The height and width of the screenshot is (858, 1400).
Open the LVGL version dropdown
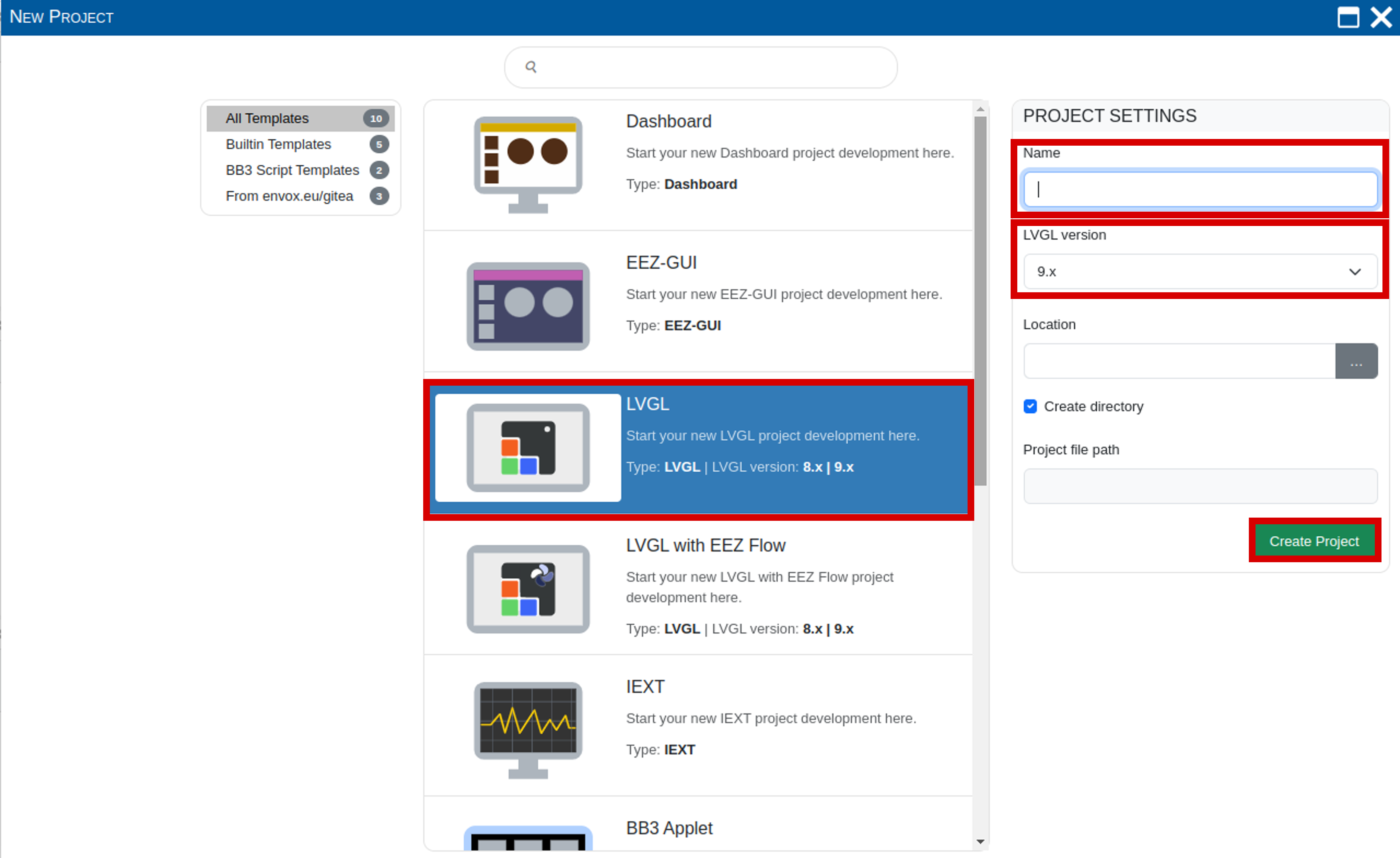(x=1200, y=272)
